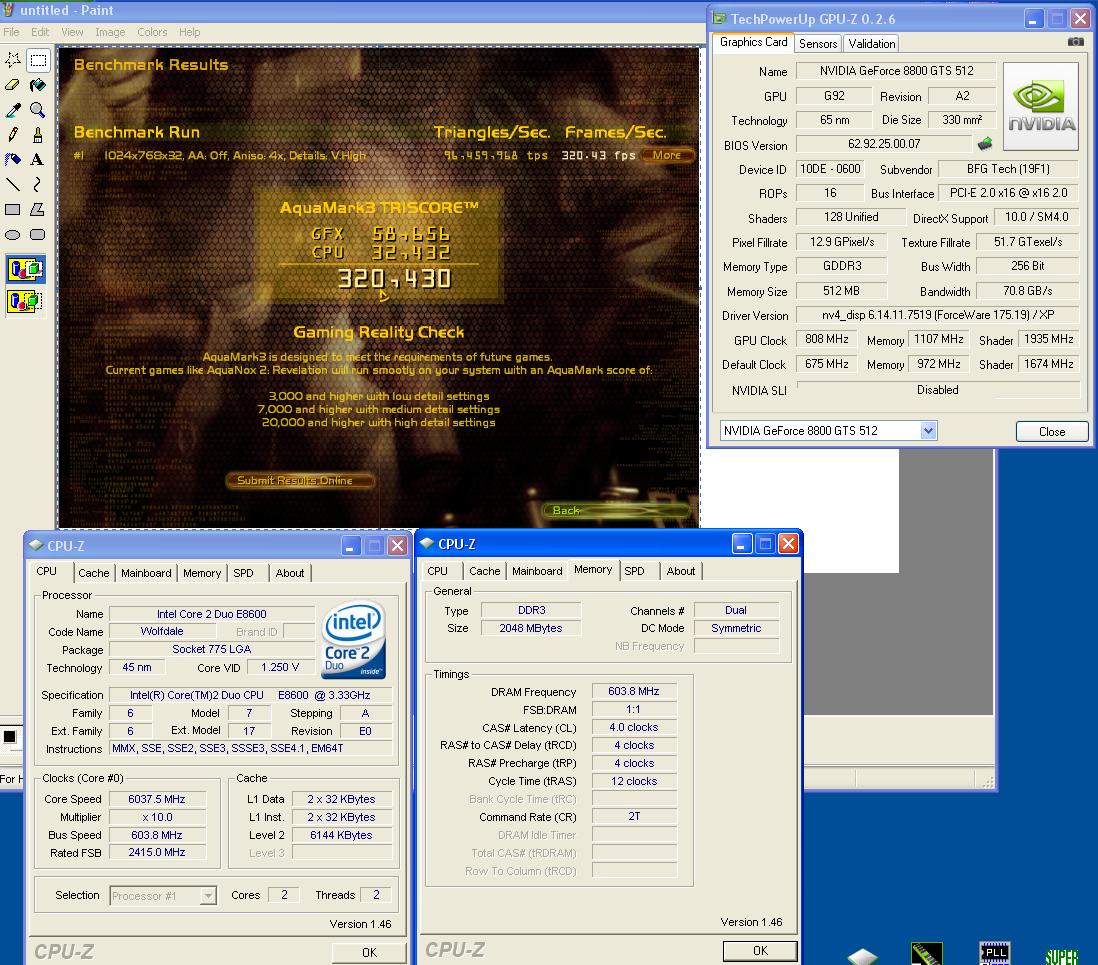Open About tab in right CPU-Z window
Screen dimensions: 1098x965
(x=681, y=571)
